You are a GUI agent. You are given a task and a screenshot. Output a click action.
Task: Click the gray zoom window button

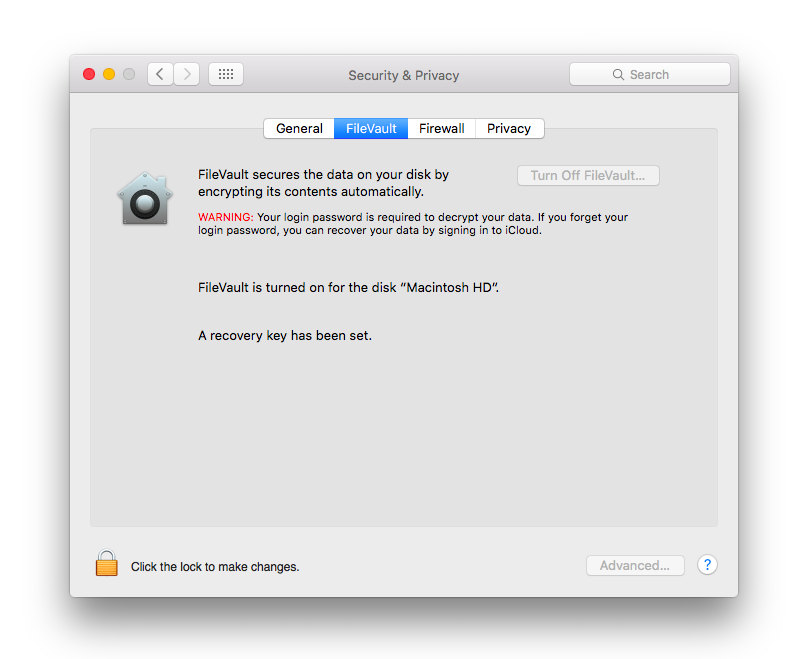click(129, 74)
